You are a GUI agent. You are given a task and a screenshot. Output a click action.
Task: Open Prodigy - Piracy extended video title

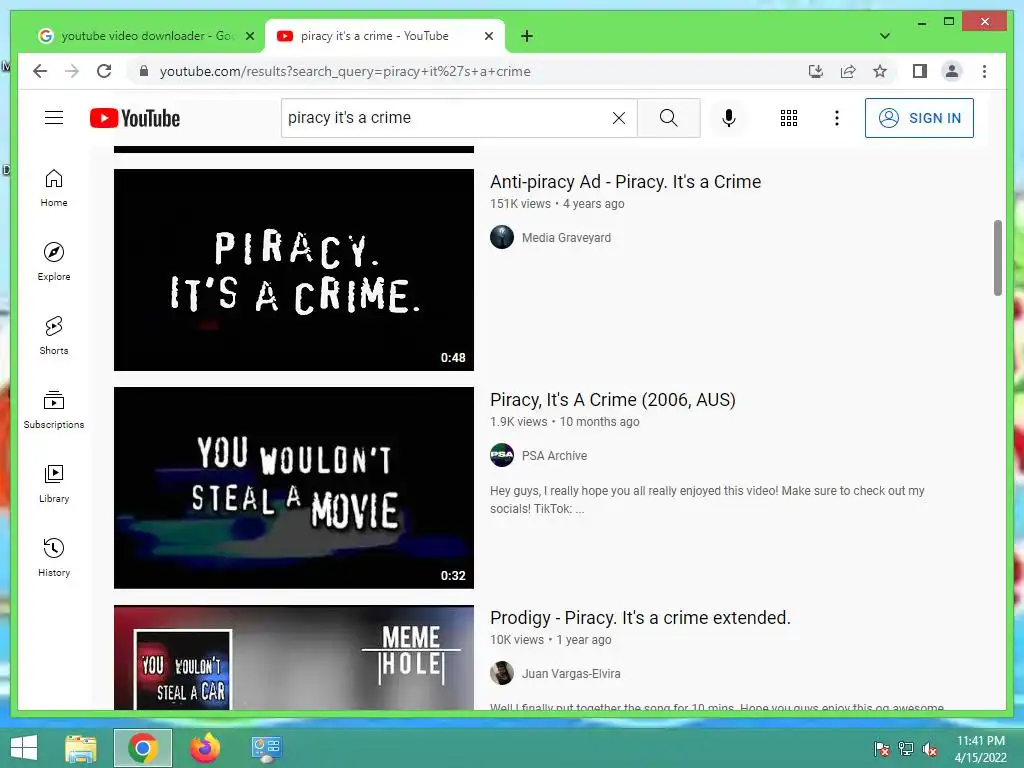[640, 618]
